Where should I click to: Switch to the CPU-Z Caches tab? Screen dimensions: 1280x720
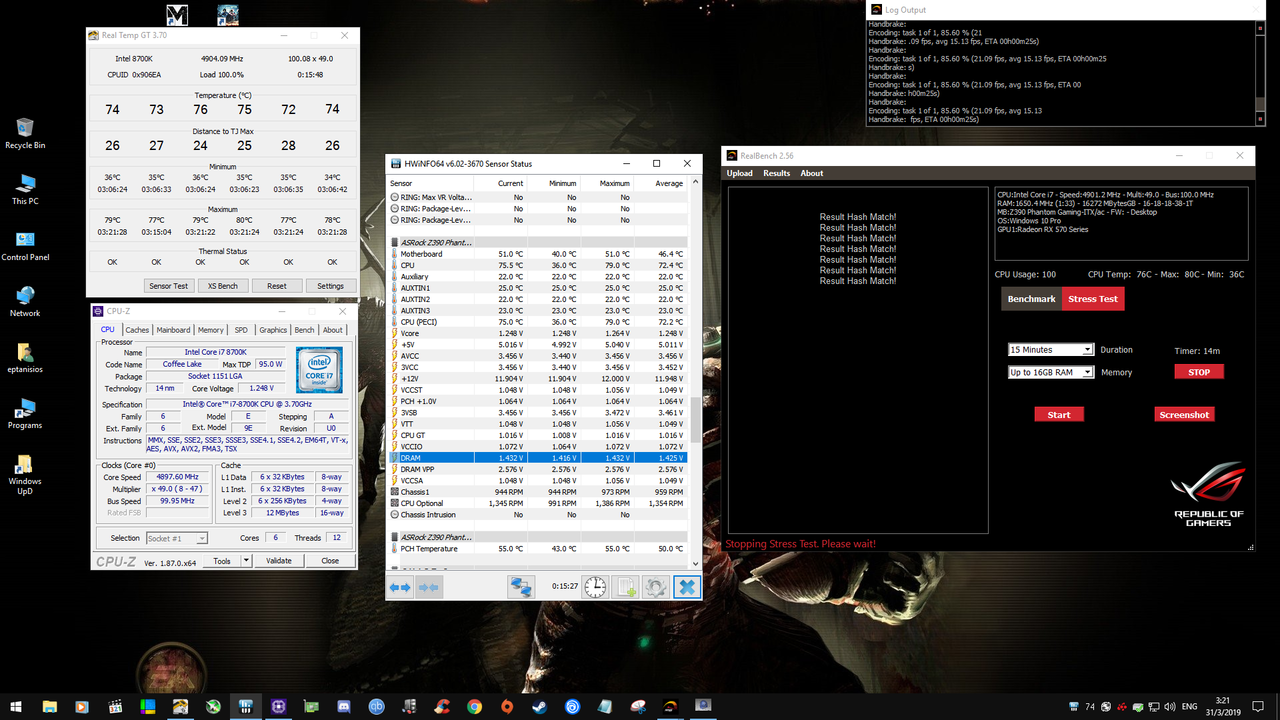[x=137, y=329]
